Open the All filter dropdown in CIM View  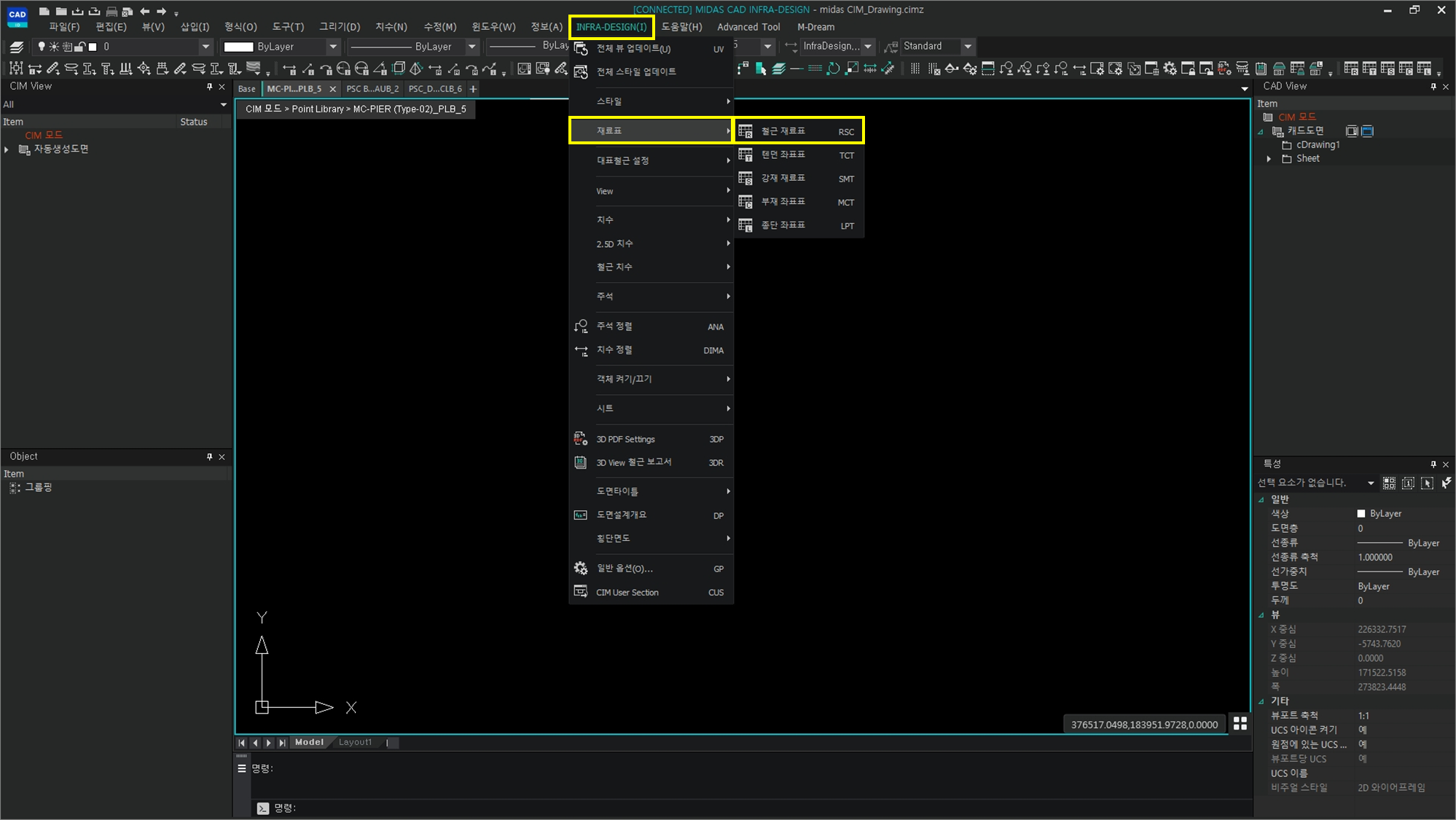pos(223,105)
